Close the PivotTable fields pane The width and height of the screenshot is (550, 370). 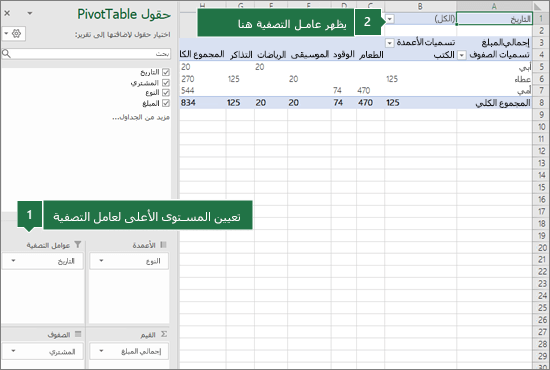point(7,13)
